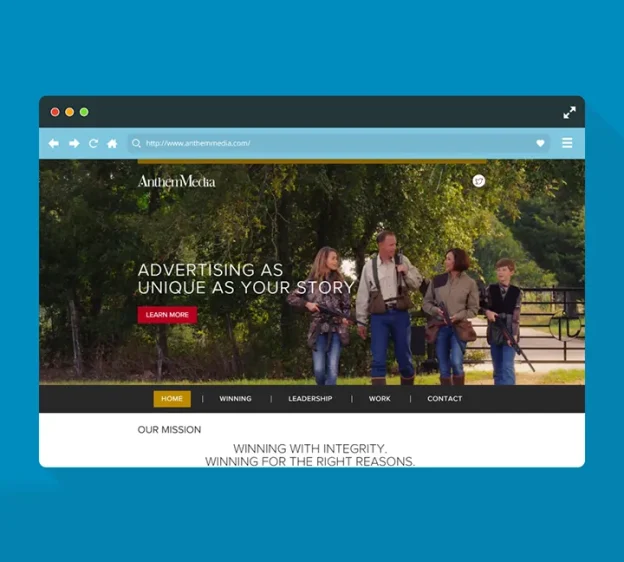624x562 pixels.
Task: Click the browser forward arrow
Action: click(74, 143)
